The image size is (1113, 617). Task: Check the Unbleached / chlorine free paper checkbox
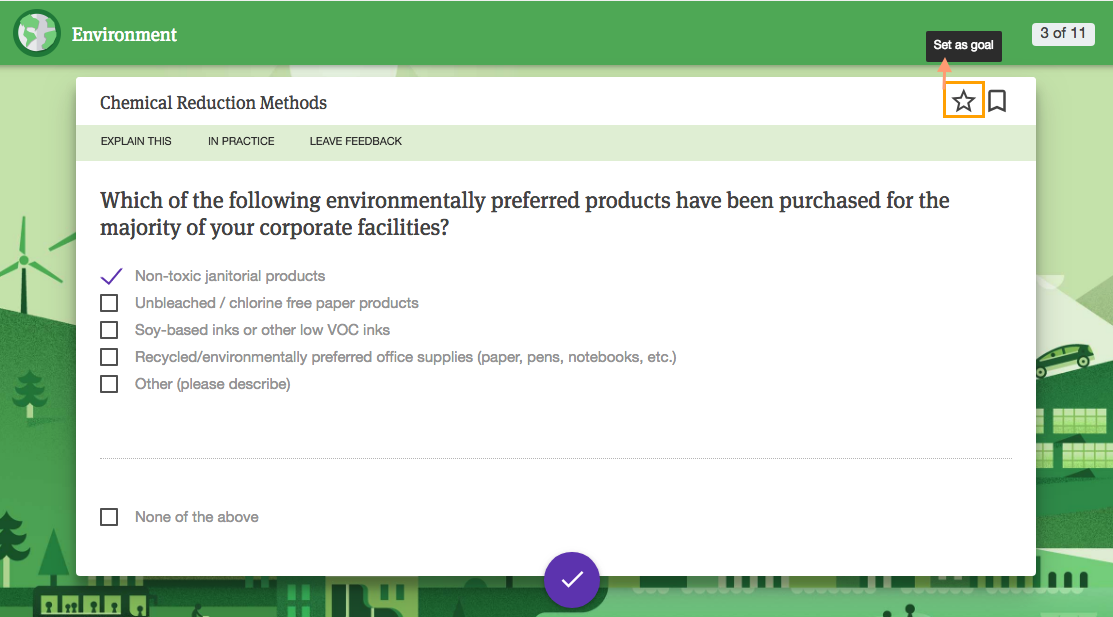point(109,303)
